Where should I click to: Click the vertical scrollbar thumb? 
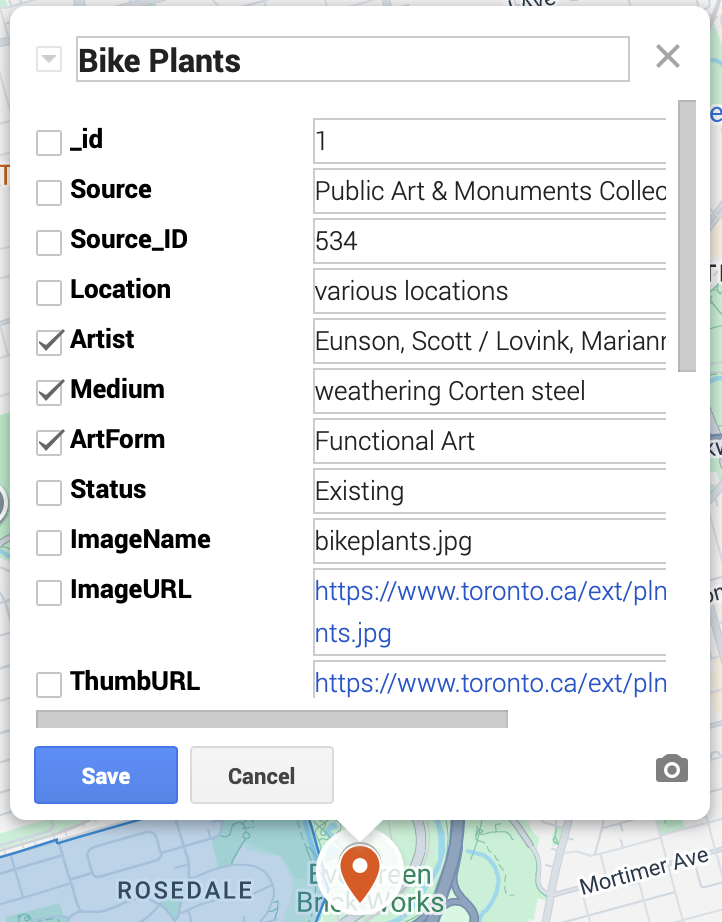tap(686, 235)
